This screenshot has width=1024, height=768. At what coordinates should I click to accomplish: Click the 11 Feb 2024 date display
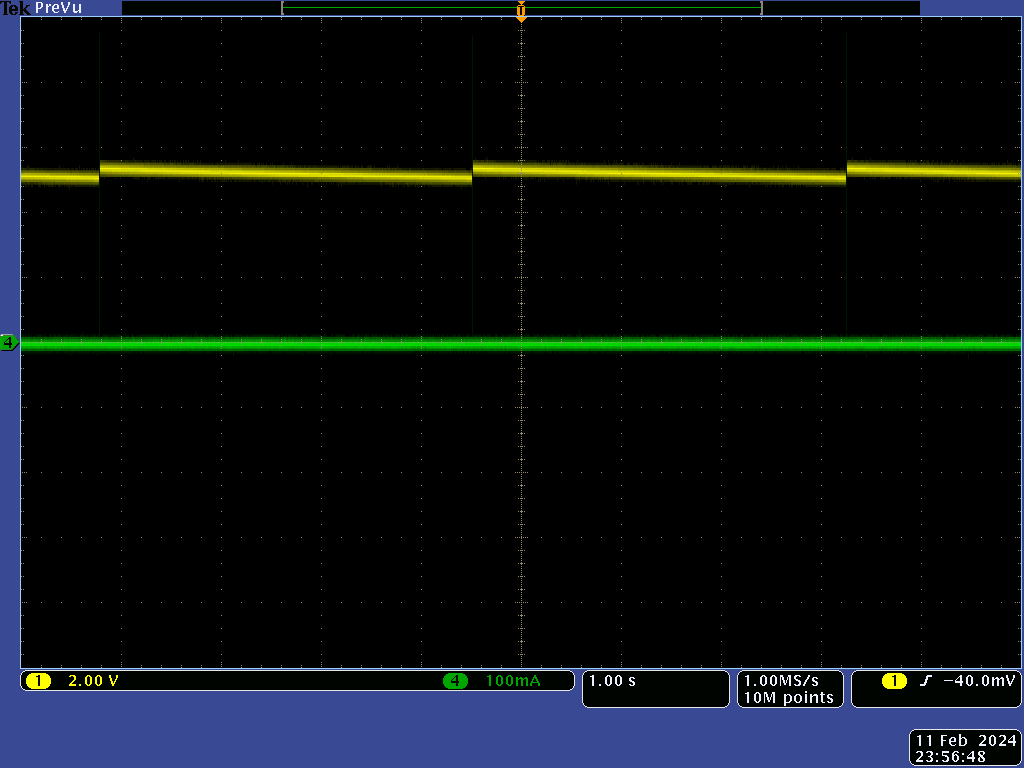pos(964,741)
